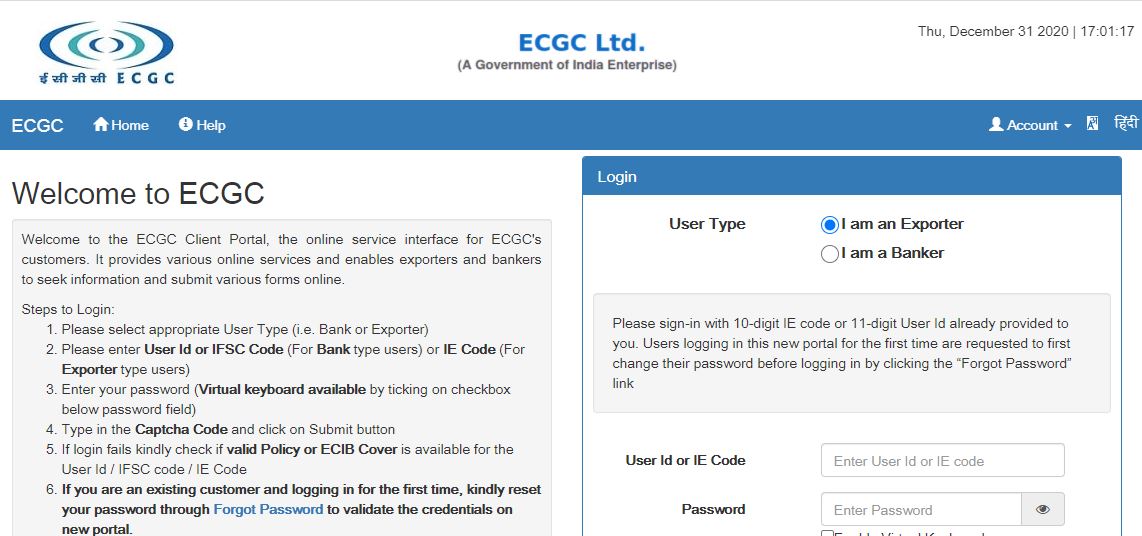Select the "I am an Exporter" option
The image size is (1142, 536).
(x=829, y=225)
